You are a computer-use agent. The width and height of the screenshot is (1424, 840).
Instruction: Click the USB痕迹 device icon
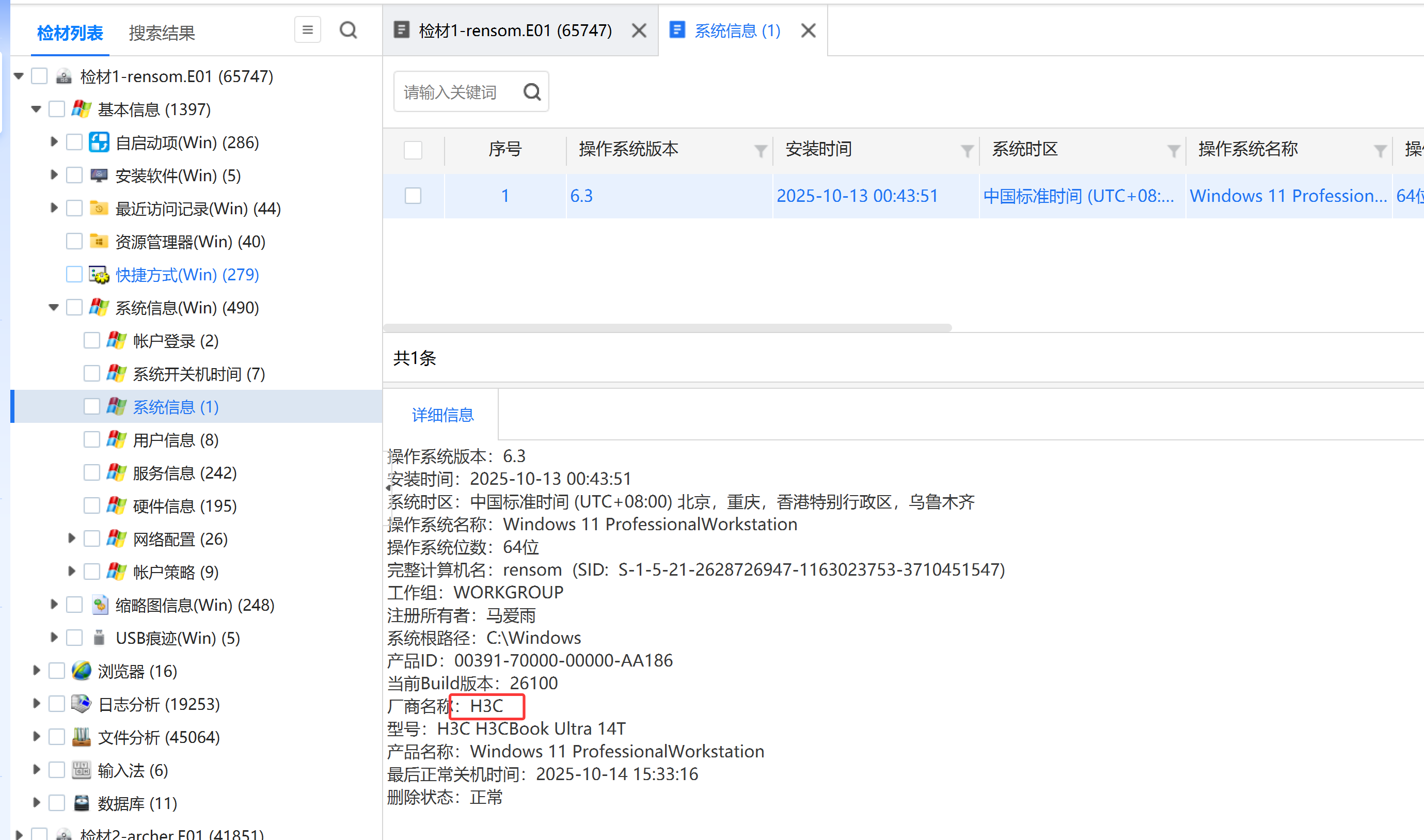coord(99,638)
